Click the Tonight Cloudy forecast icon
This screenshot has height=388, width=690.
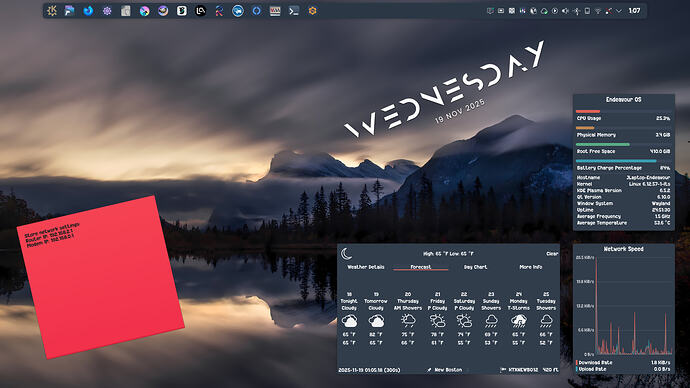tap(349, 321)
